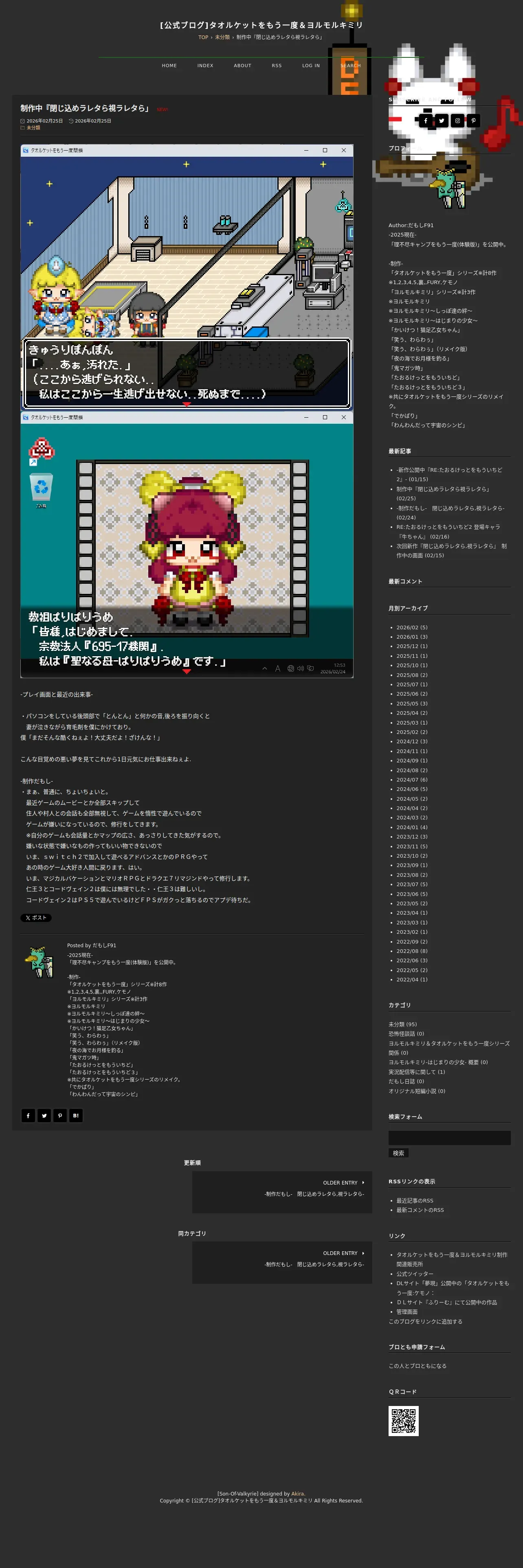Click the QR code image
Screen dimensions: 523x1568
[404, 1421]
